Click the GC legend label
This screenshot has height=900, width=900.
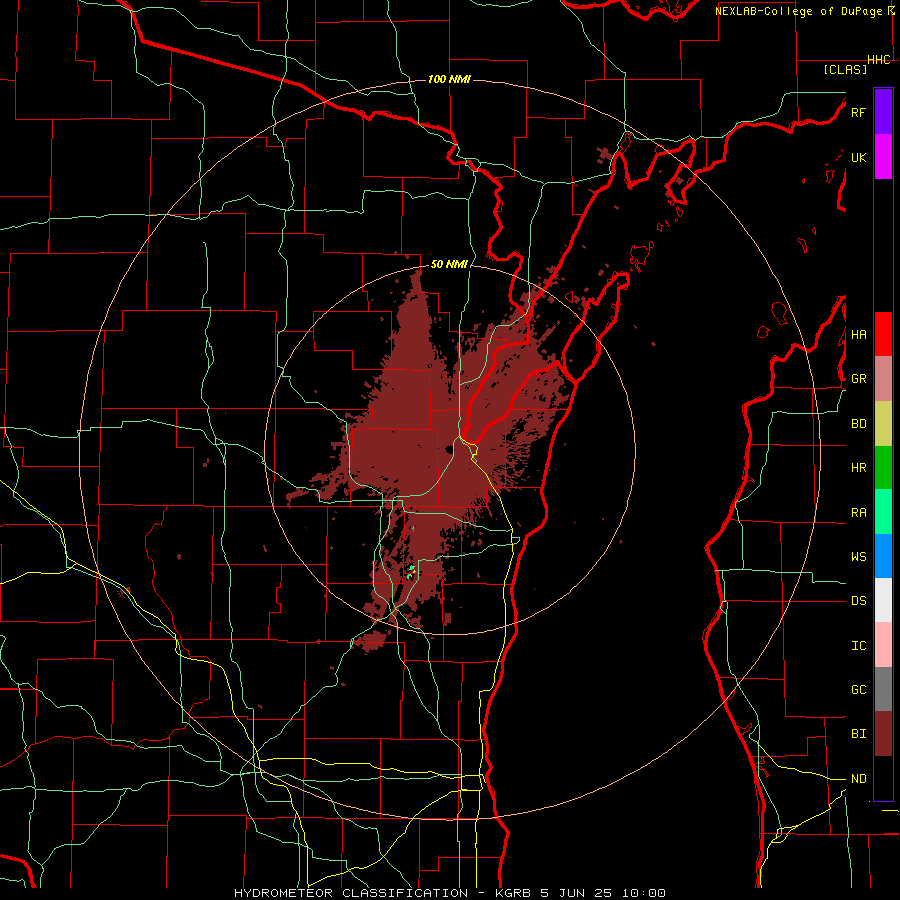point(858,690)
